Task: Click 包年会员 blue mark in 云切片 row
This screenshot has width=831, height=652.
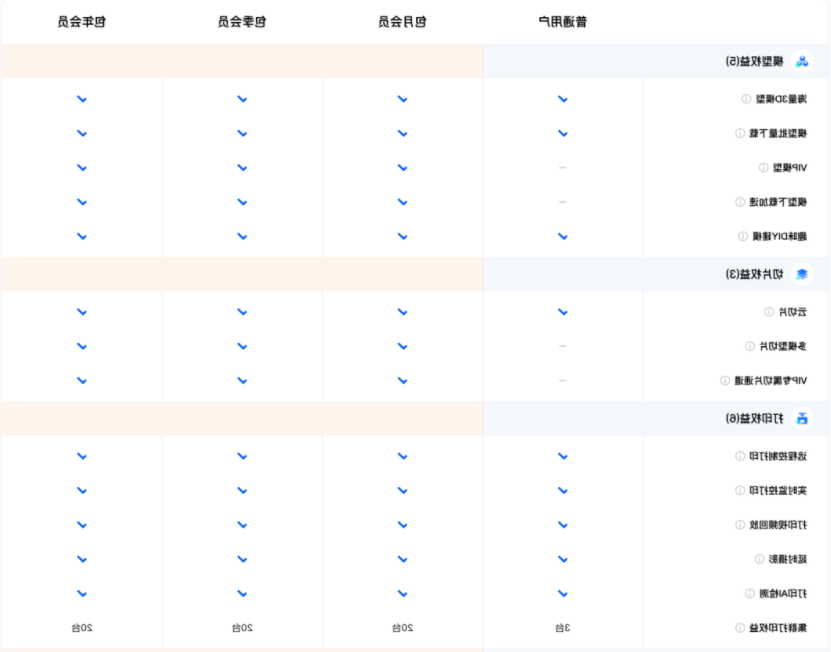Action: tap(82, 312)
